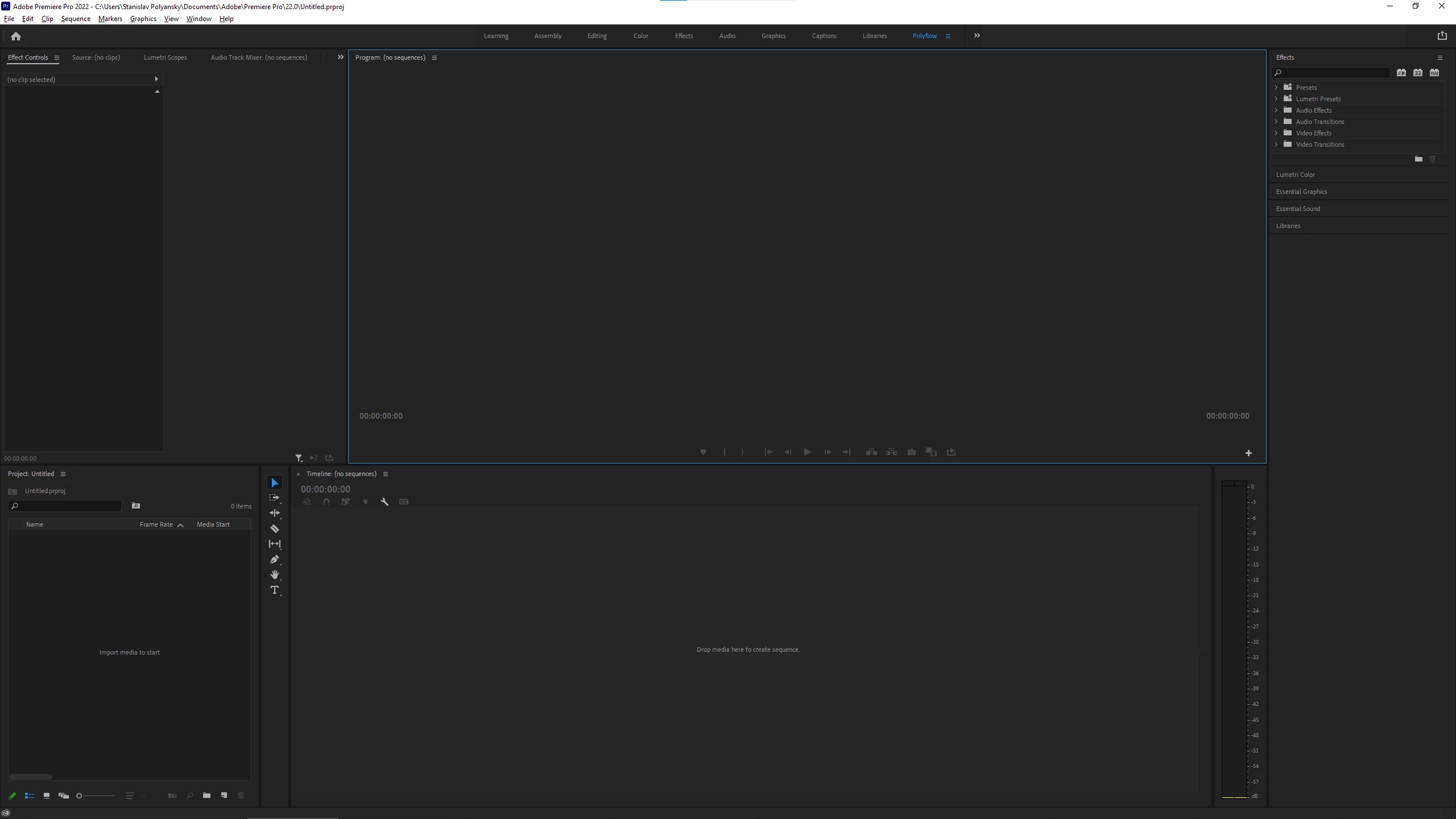Select the Type tool

[274, 590]
